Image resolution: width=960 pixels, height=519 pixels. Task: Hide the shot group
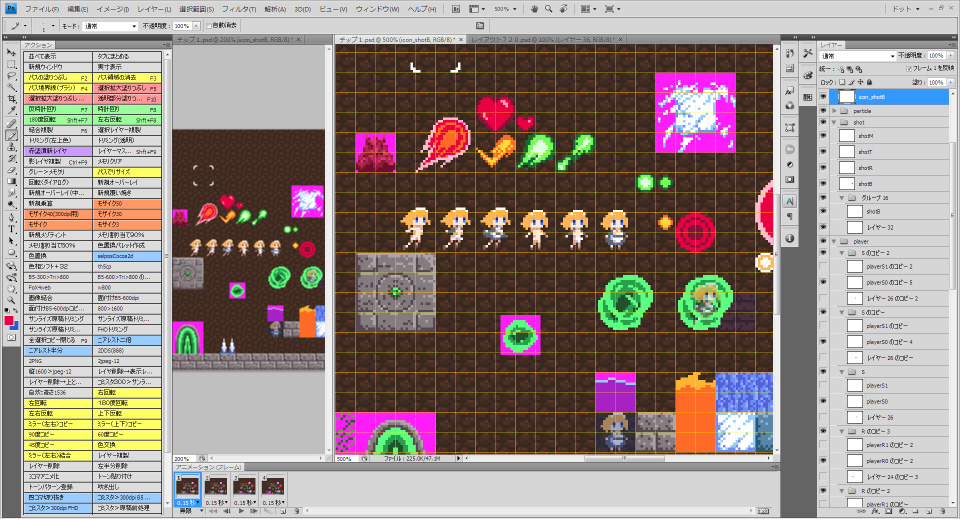[x=823, y=122]
